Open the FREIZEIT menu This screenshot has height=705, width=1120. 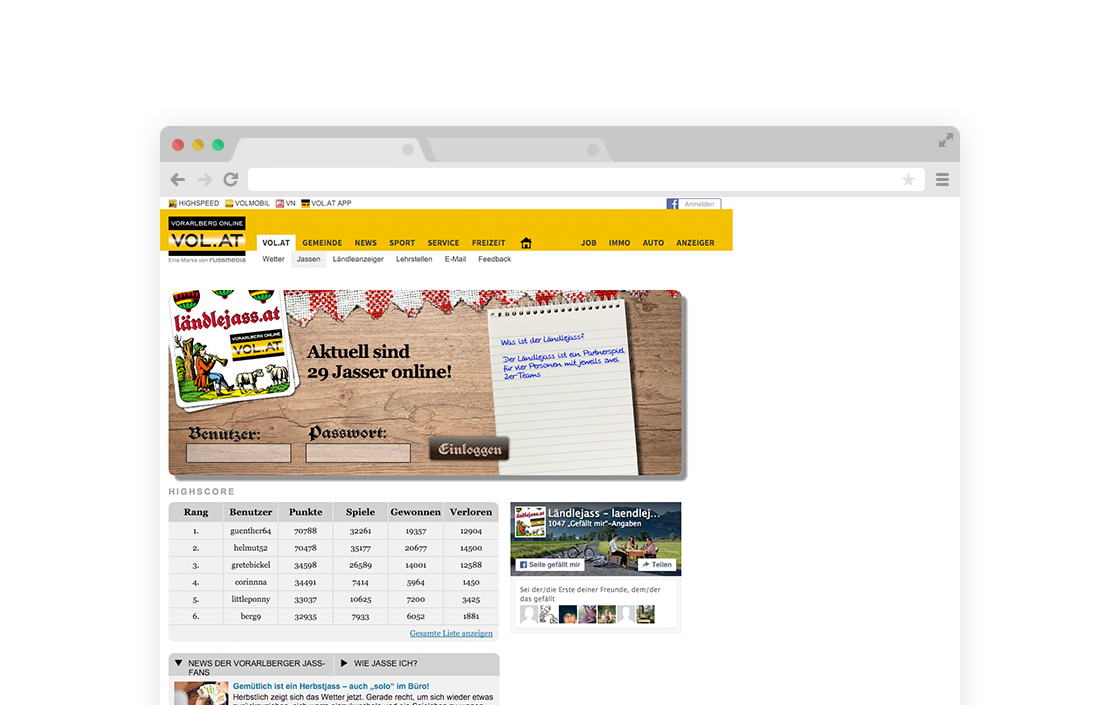[489, 243]
